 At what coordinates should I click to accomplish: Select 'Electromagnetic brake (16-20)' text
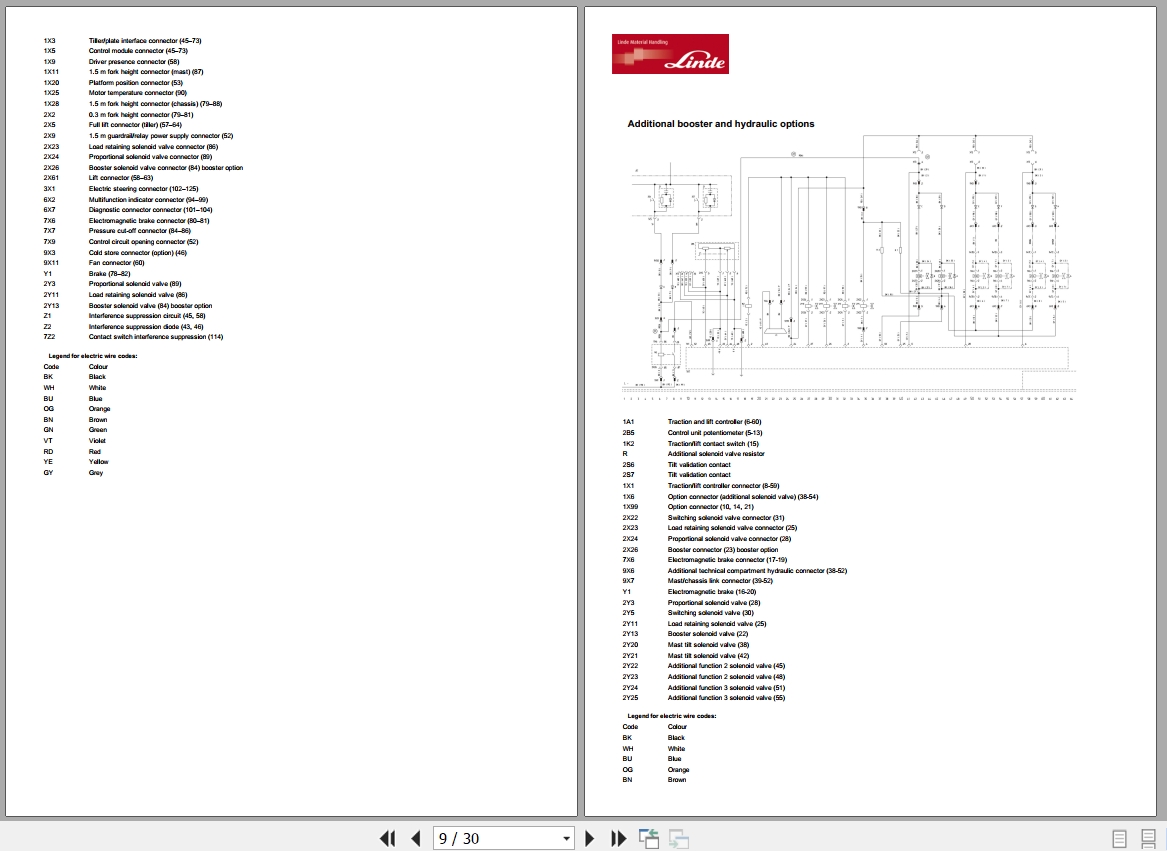[x=712, y=592]
